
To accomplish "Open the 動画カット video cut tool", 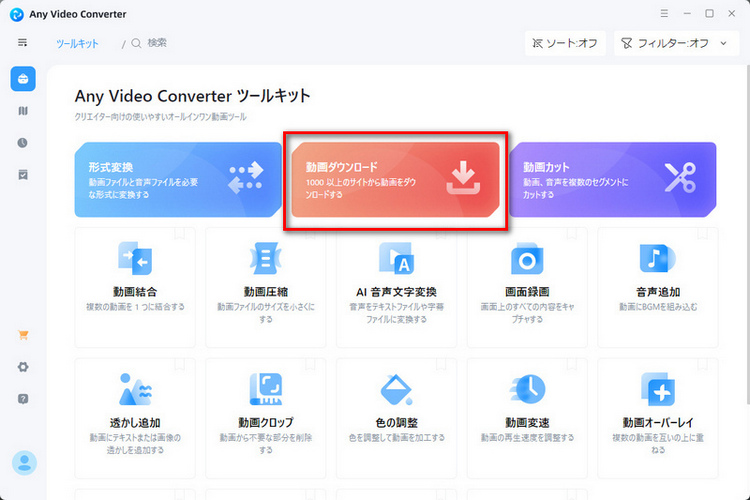I will 613,180.
